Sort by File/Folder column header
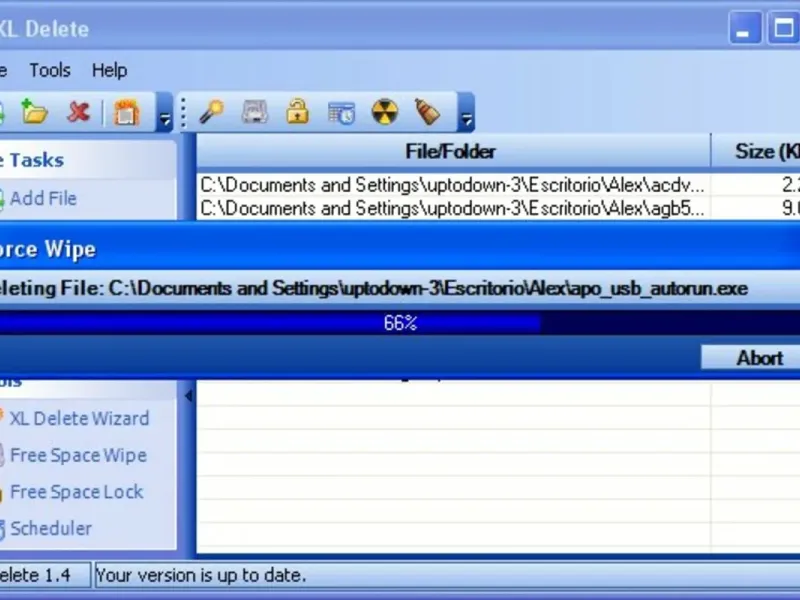 pos(453,151)
